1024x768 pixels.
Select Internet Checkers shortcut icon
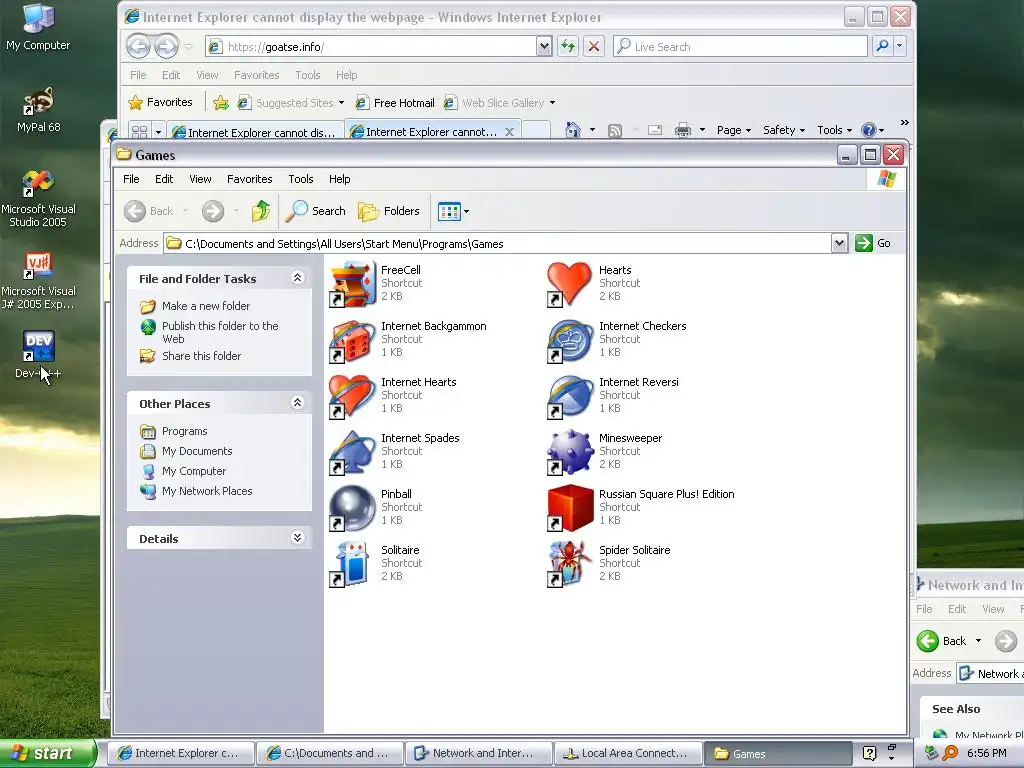pyautogui.click(x=569, y=340)
